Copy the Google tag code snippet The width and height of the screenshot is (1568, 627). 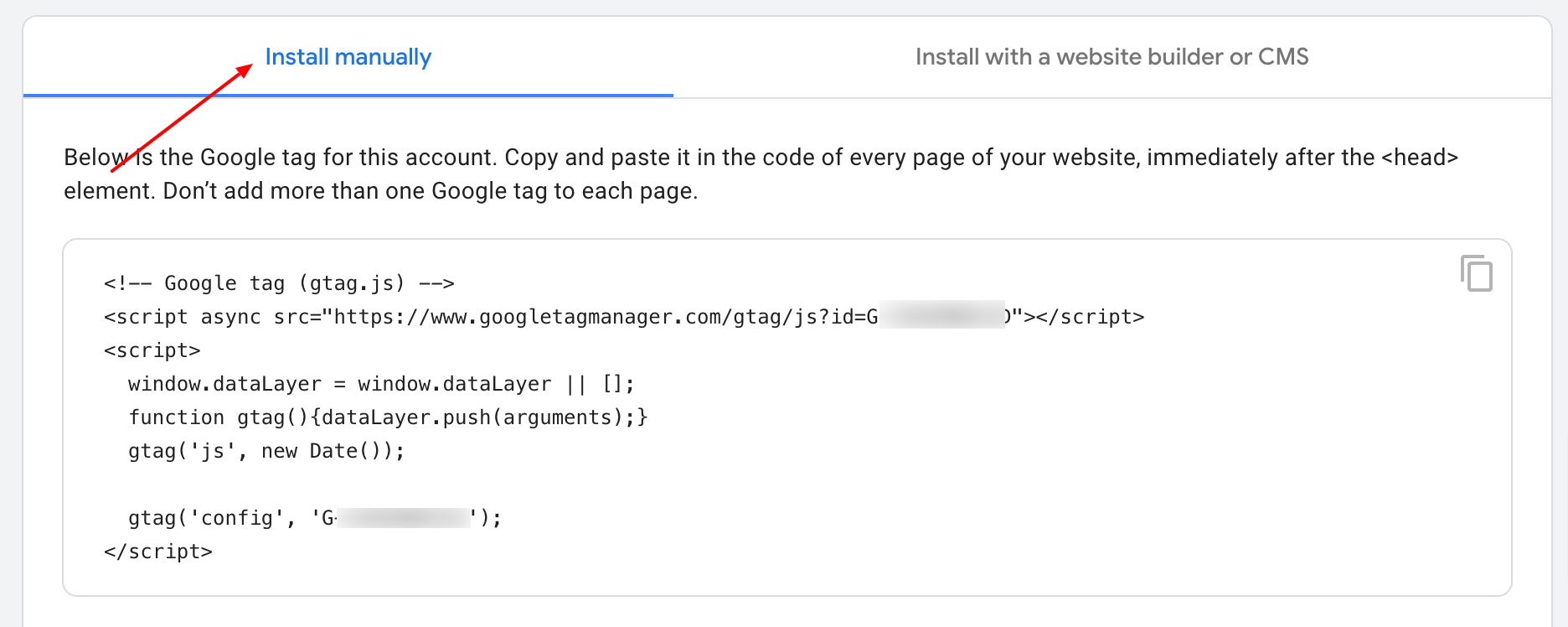pyautogui.click(x=1477, y=273)
